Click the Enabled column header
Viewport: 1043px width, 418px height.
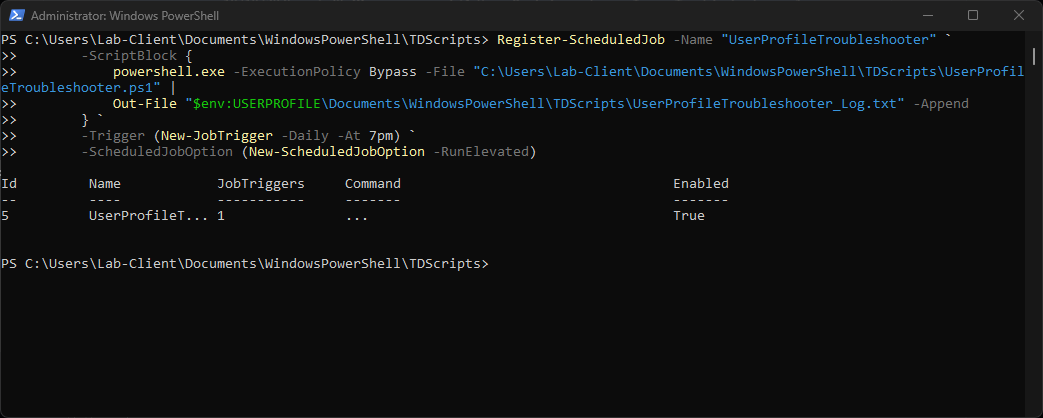701,184
